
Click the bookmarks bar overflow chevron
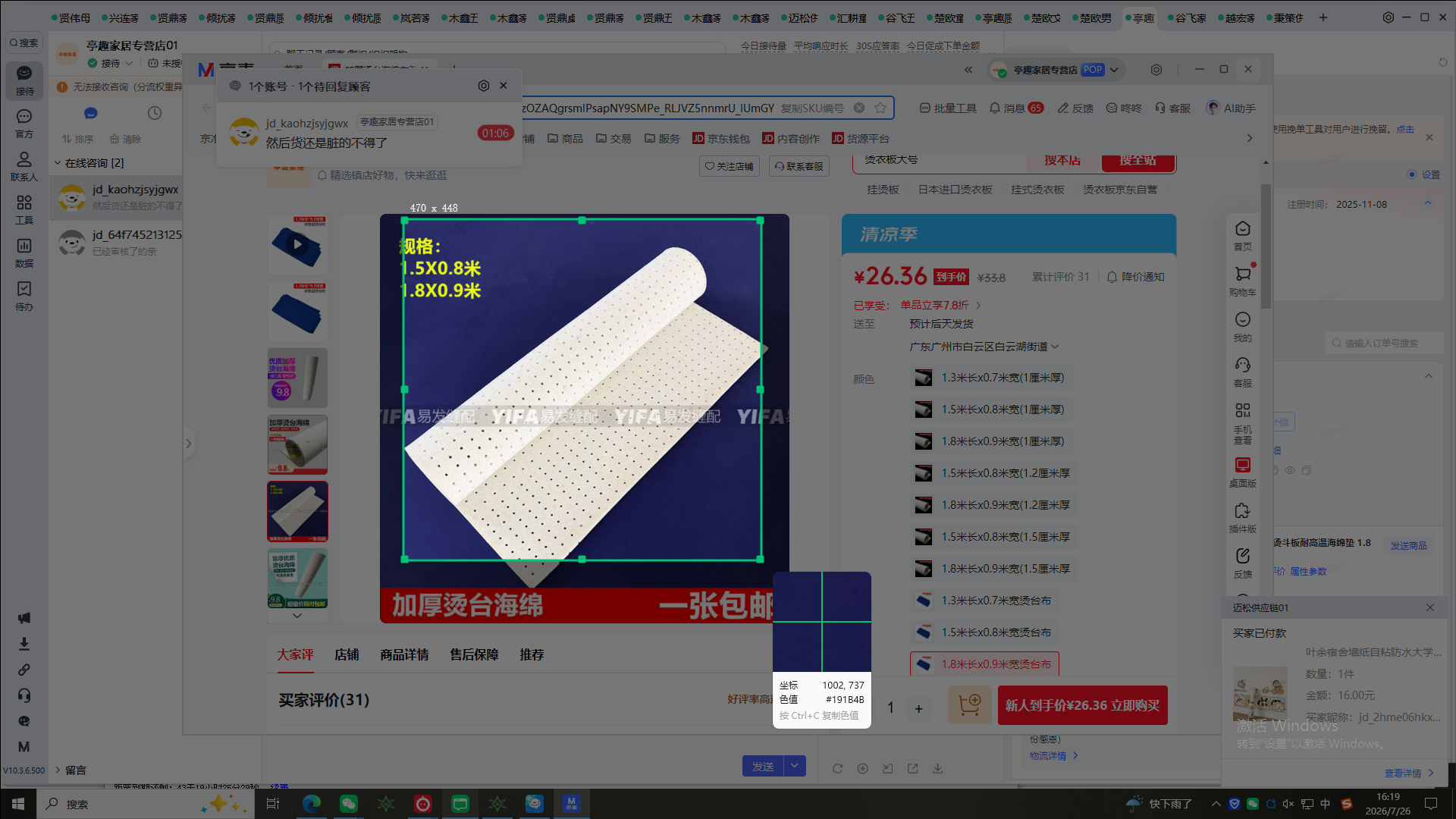click(x=1250, y=138)
